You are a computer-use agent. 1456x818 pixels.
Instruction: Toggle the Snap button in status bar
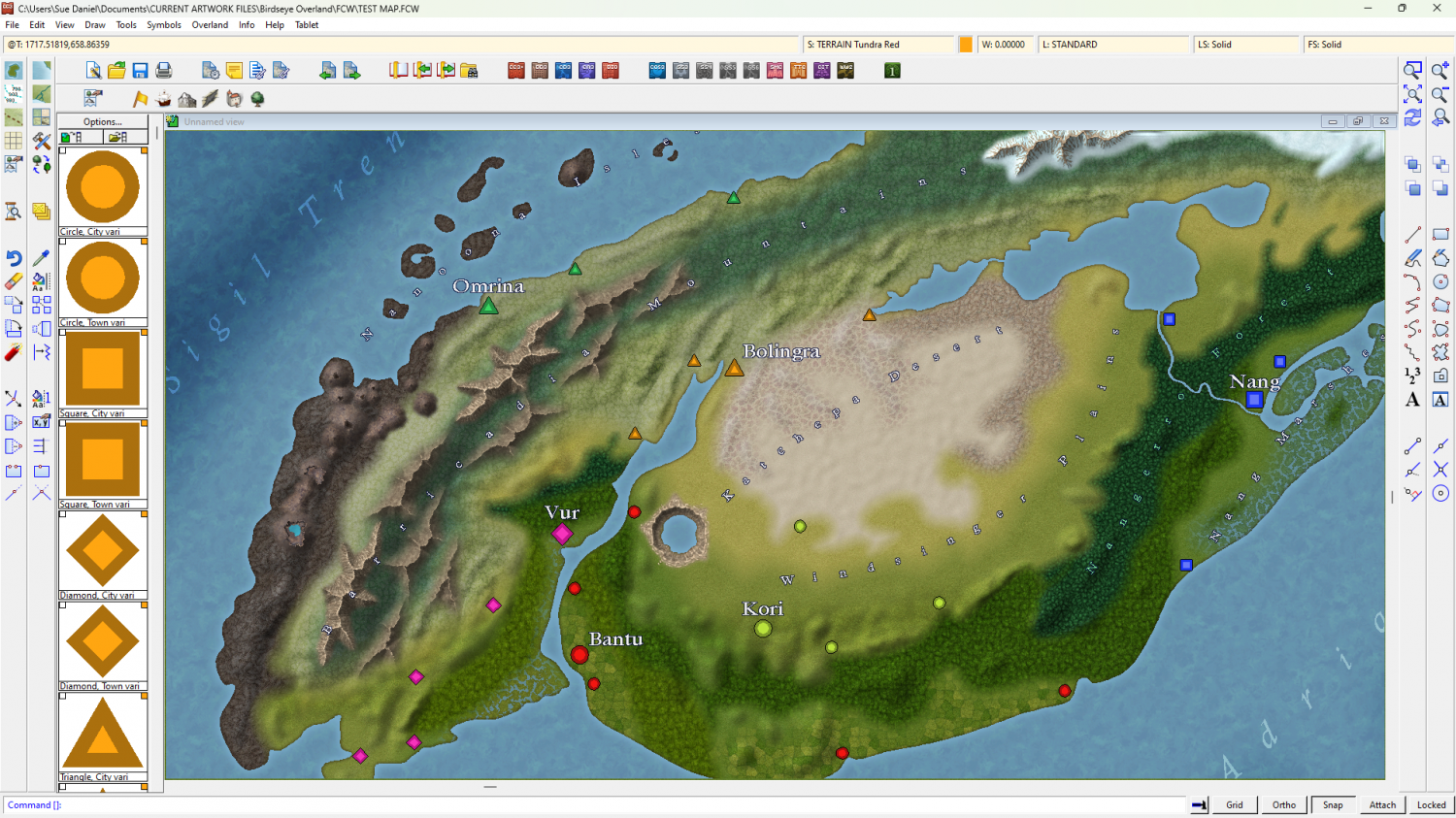pyautogui.click(x=1334, y=804)
